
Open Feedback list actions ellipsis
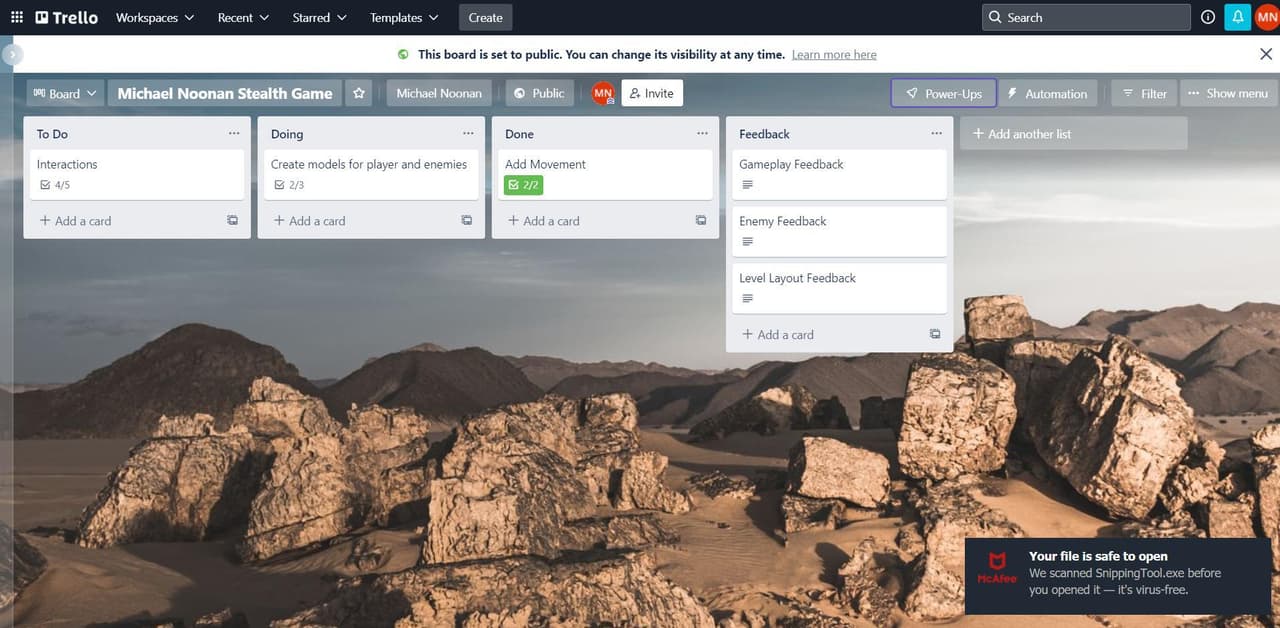(x=937, y=133)
